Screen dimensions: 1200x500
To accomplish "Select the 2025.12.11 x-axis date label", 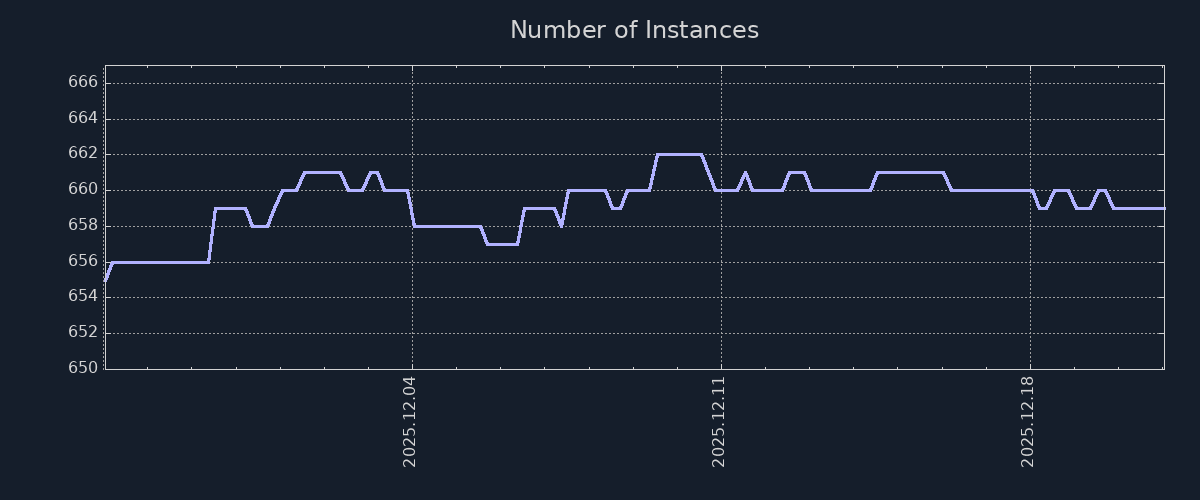I will (x=719, y=422).
